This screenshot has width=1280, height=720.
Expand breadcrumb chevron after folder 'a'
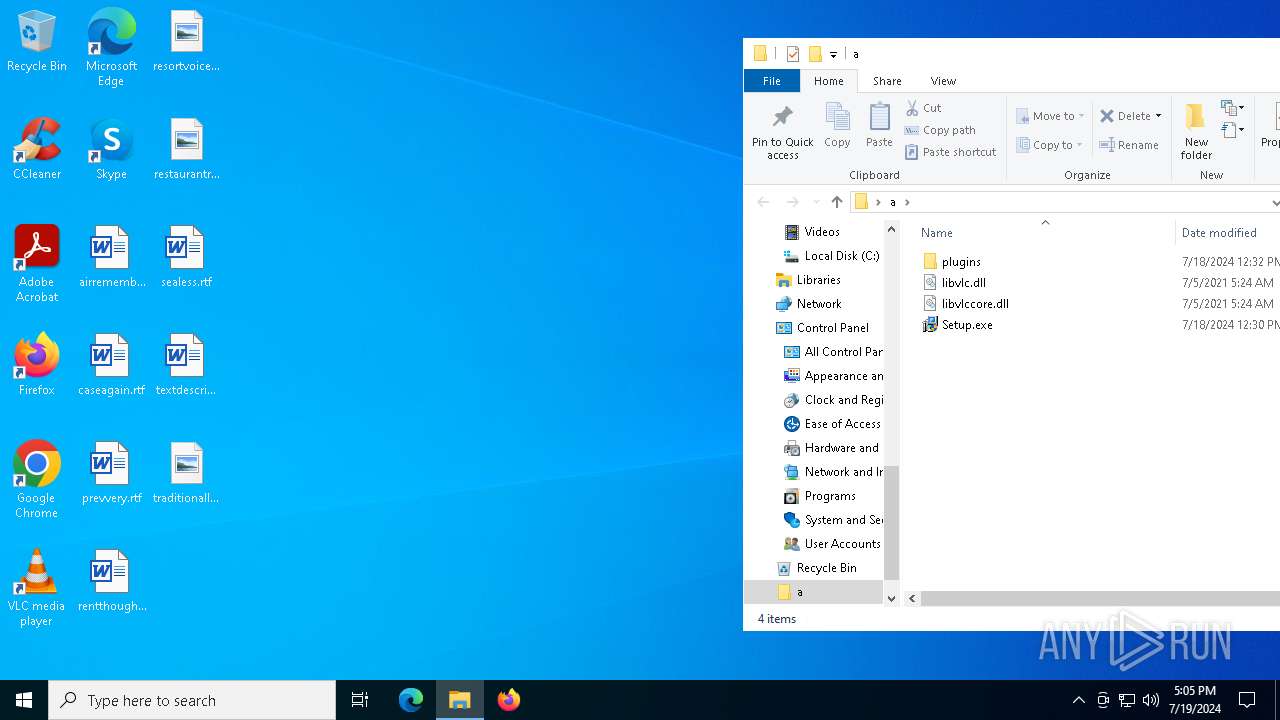907,202
